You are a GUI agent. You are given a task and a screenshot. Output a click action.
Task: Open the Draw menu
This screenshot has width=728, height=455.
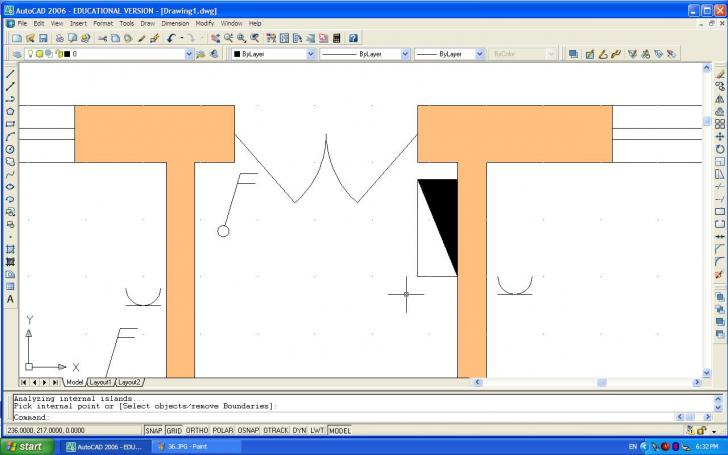point(148,23)
